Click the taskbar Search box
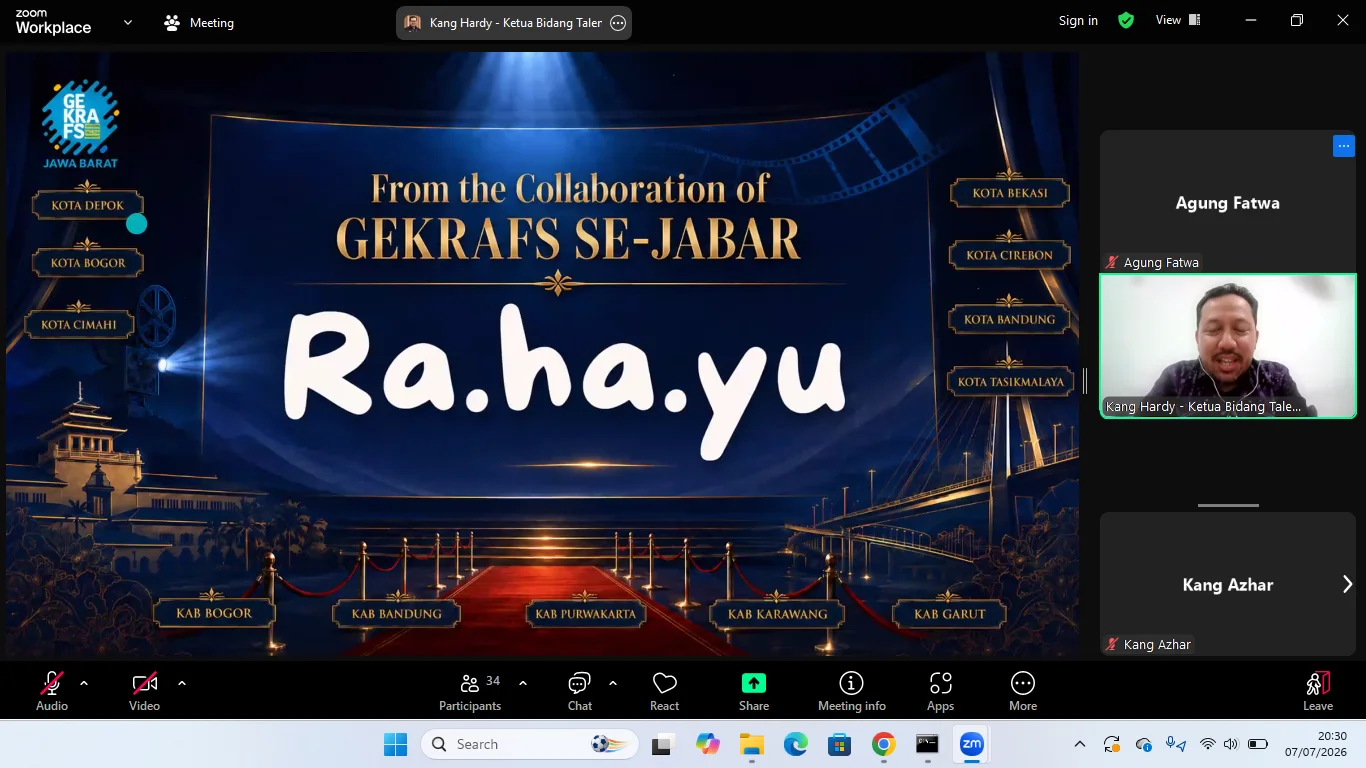1366x768 pixels. 531,744
